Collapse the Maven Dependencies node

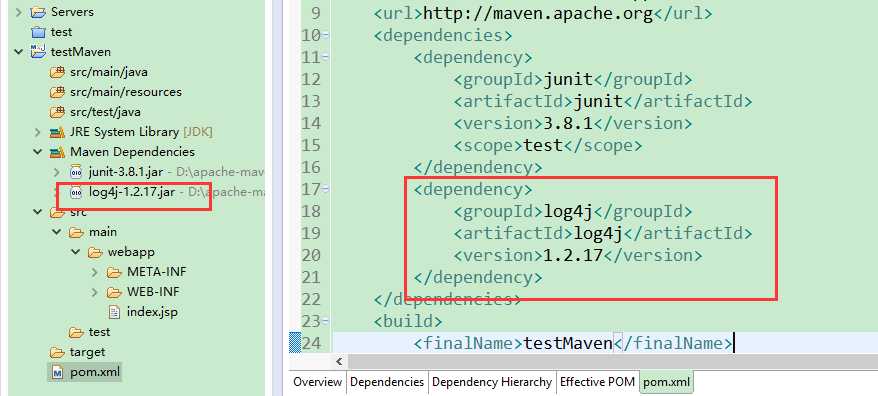click(38, 152)
